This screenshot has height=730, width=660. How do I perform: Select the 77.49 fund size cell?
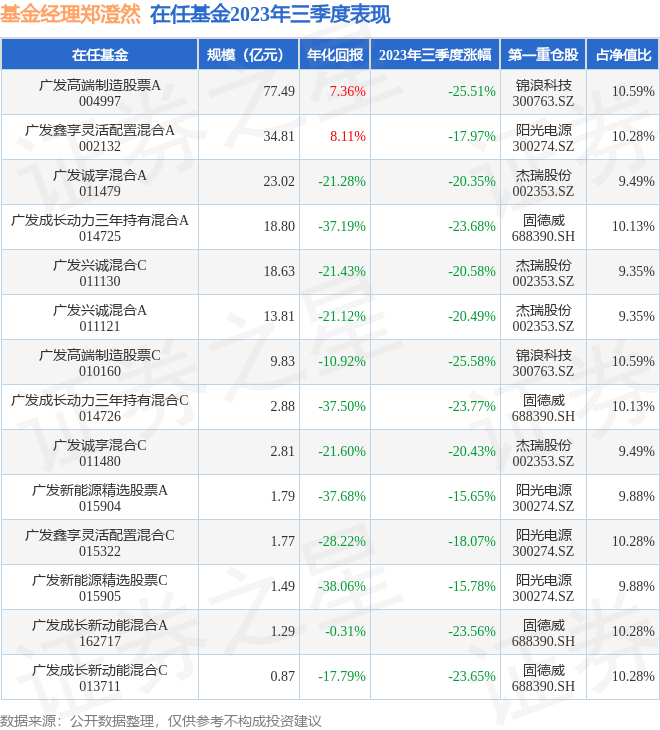[x=278, y=91]
